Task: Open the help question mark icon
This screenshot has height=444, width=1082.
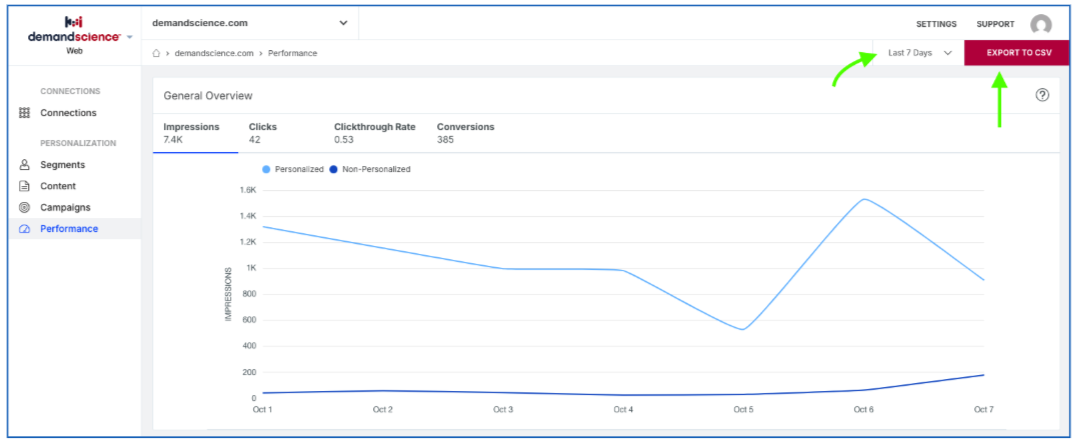Action: tap(1042, 95)
